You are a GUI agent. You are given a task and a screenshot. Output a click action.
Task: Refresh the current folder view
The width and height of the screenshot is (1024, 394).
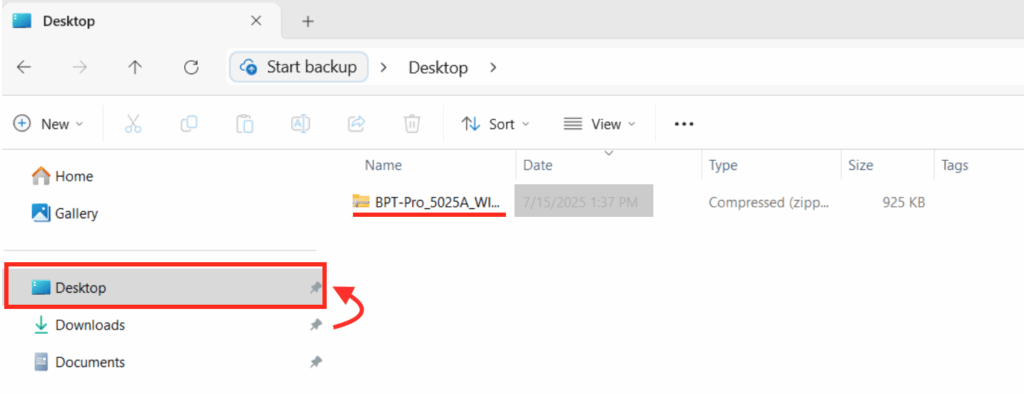191,67
